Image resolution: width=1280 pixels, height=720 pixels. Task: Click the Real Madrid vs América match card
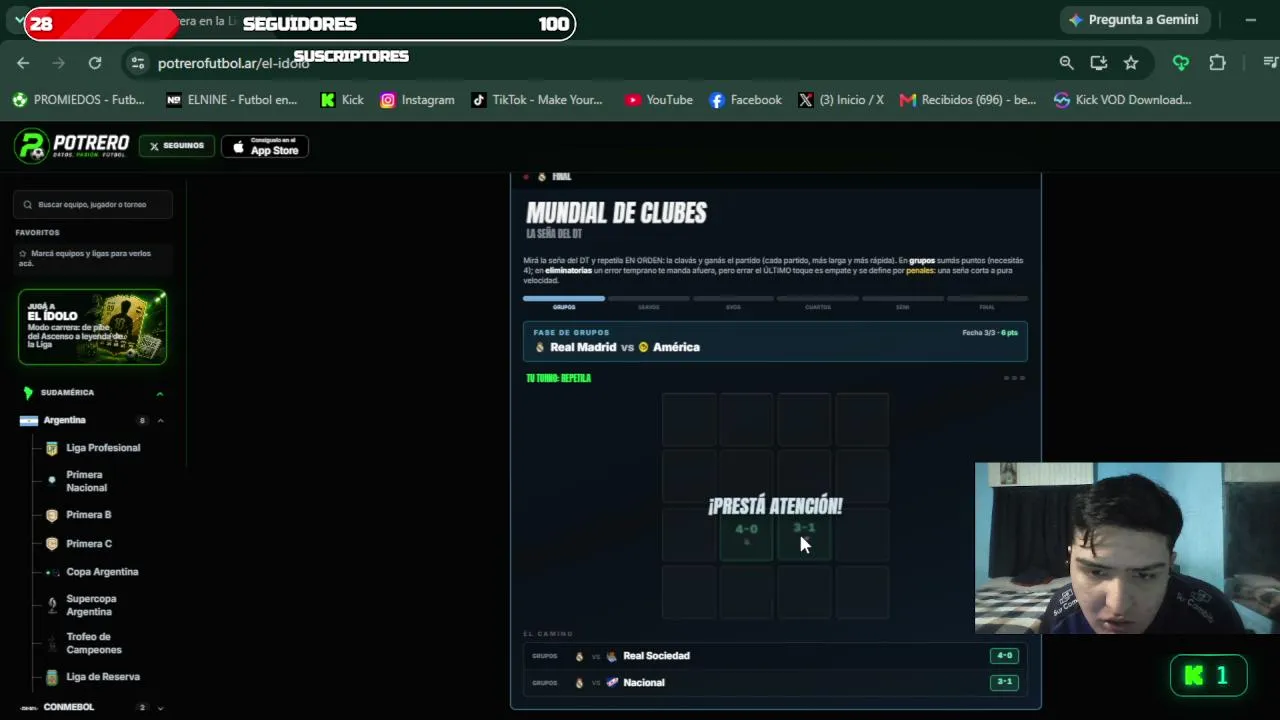click(x=775, y=341)
